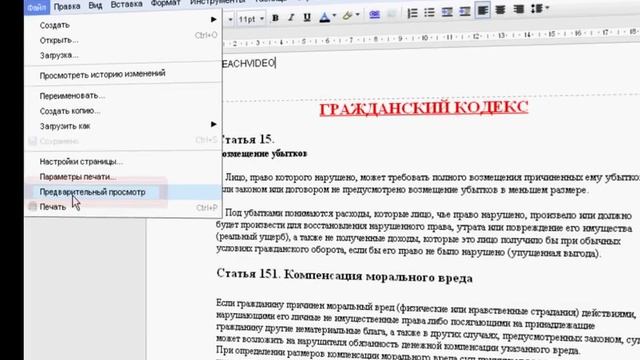Viewport: 640px width, 360px height.
Task: Apply a bulleted list
Action: tap(429, 12)
